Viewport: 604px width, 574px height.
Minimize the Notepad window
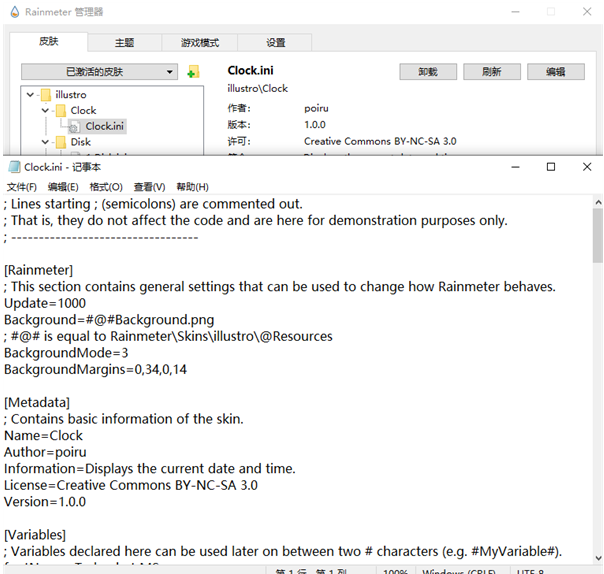pos(515,167)
